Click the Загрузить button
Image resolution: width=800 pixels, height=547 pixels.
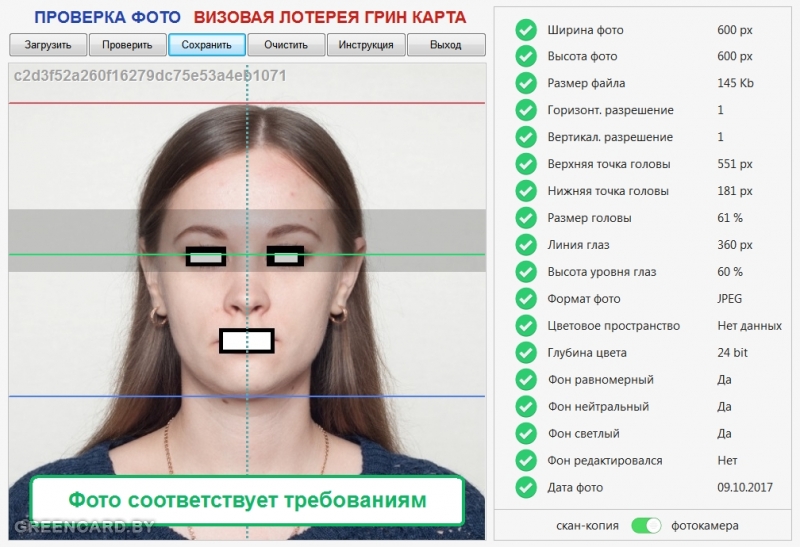tap(48, 45)
